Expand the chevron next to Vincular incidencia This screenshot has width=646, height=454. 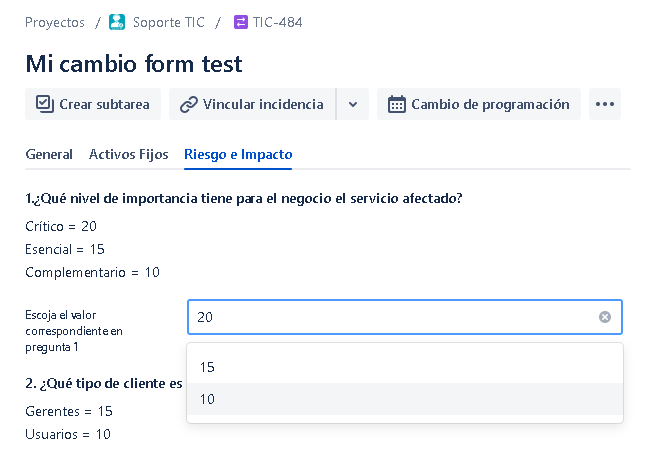pos(353,104)
